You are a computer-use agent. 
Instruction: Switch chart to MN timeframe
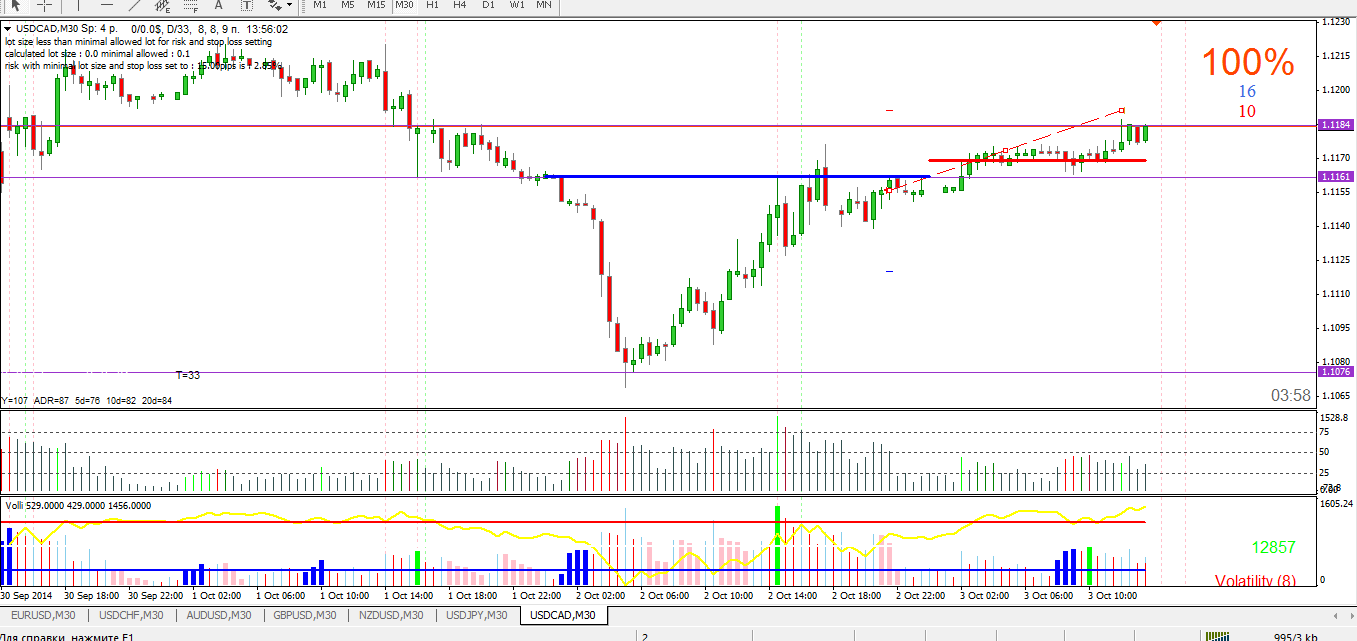pos(544,5)
